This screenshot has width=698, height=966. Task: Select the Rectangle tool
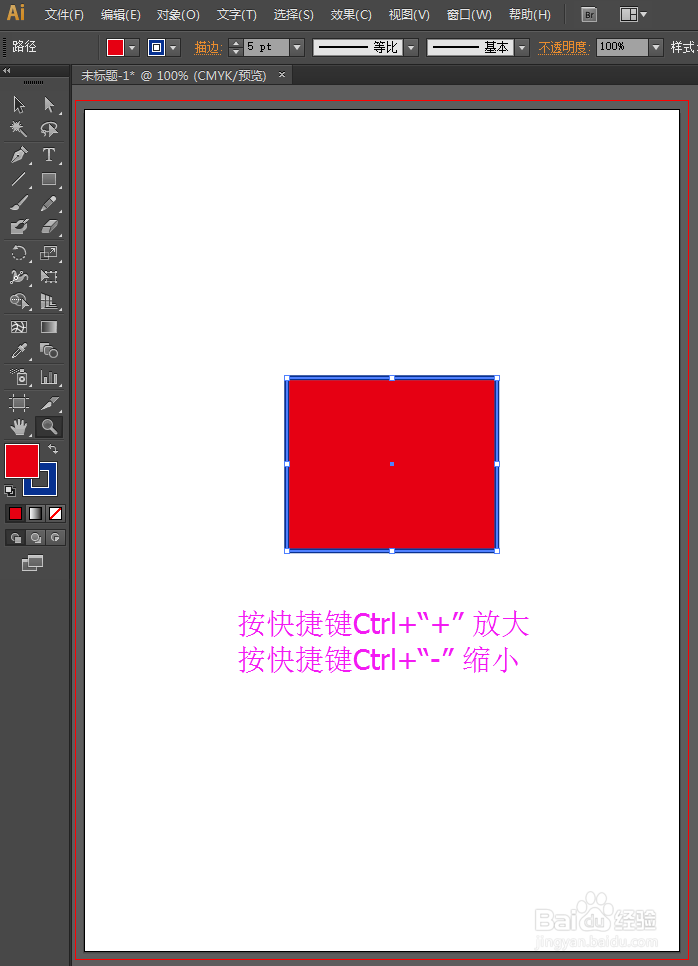pyautogui.click(x=49, y=179)
